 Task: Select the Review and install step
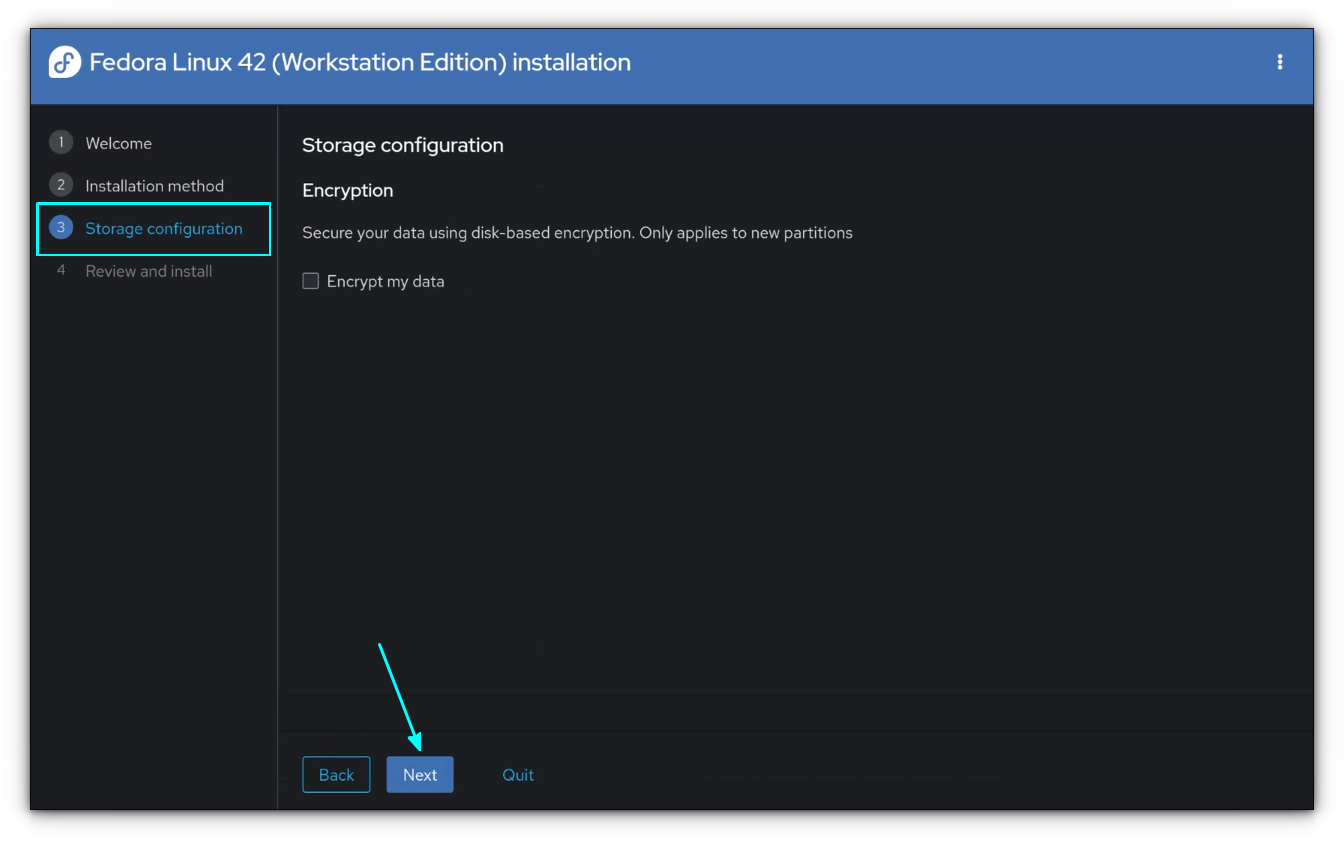pos(149,271)
